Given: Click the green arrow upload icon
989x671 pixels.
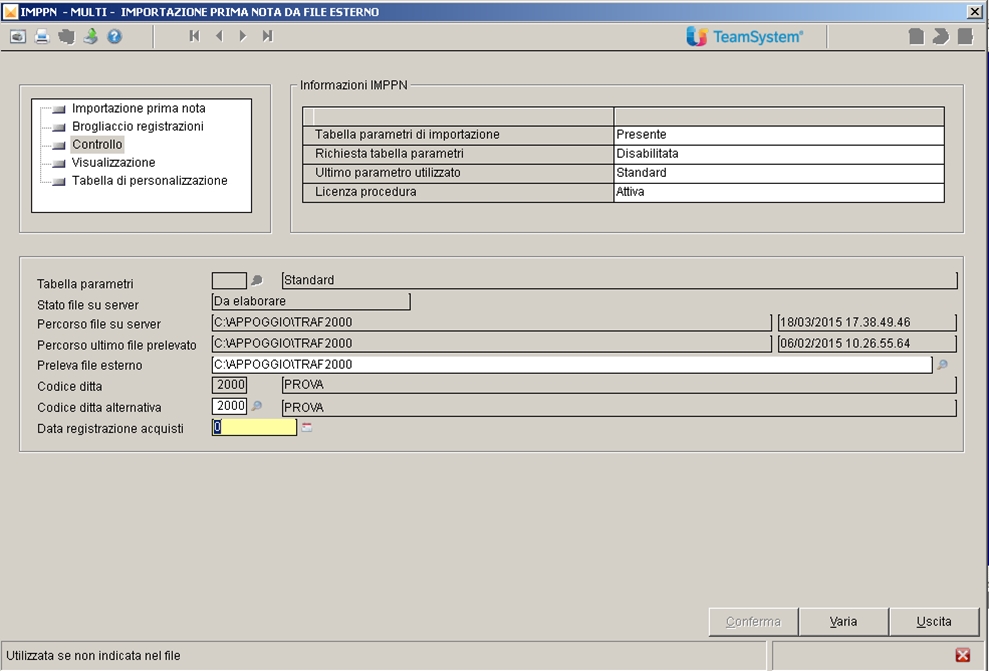Looking at the screenshot, I should click(91, 37).
